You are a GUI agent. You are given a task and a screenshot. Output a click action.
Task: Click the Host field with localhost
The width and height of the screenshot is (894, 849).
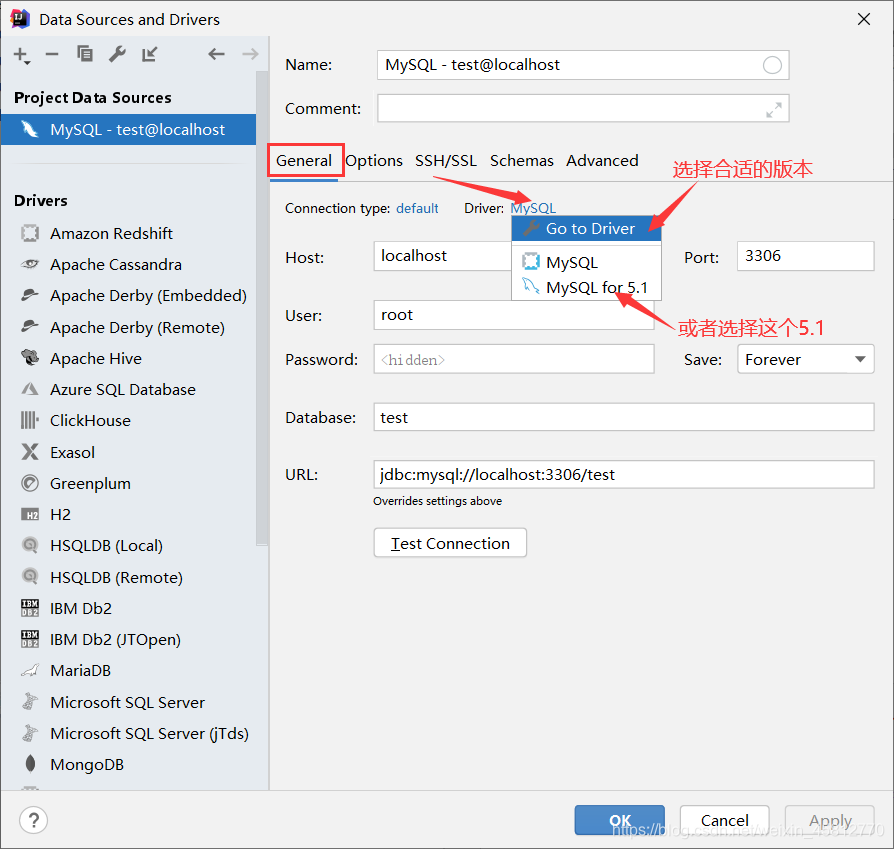click(442, 256)
